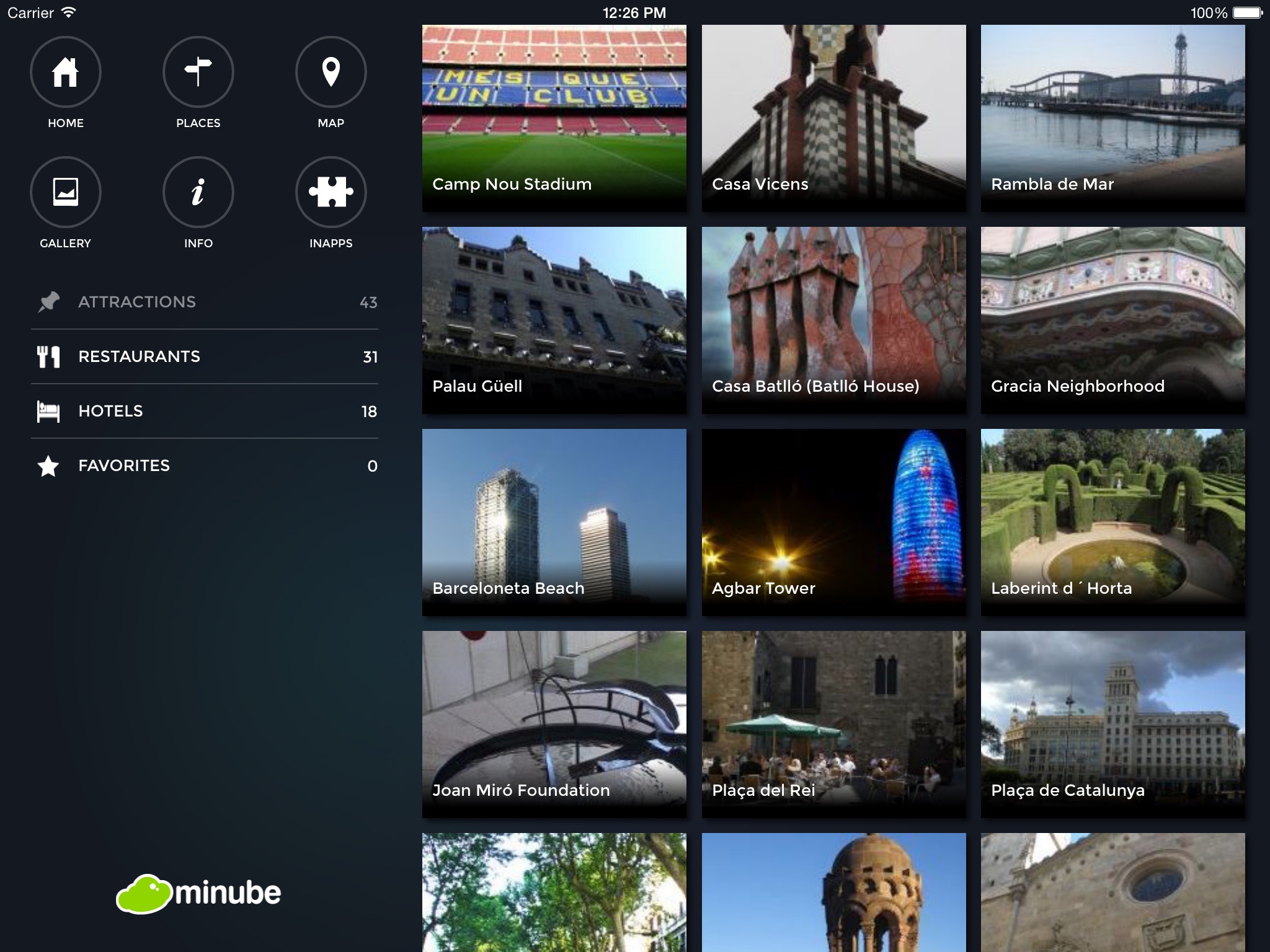View Rambla de Mar attraction

click(x=1112, y=118)
